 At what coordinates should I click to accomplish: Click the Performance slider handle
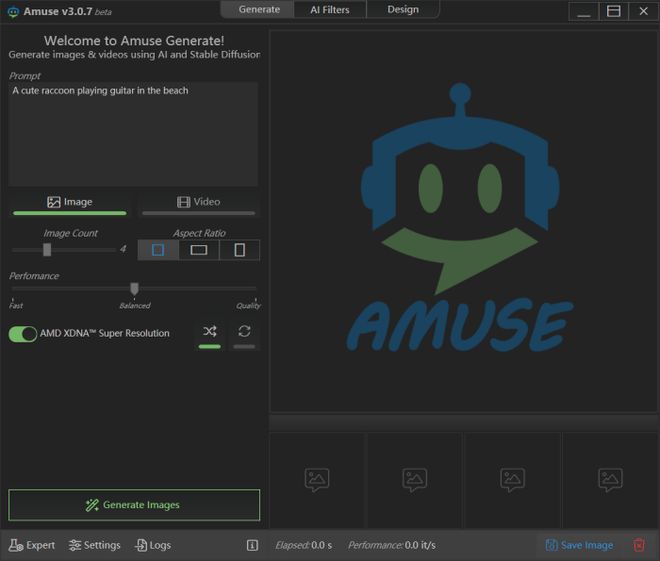click(x=134, y=289)
